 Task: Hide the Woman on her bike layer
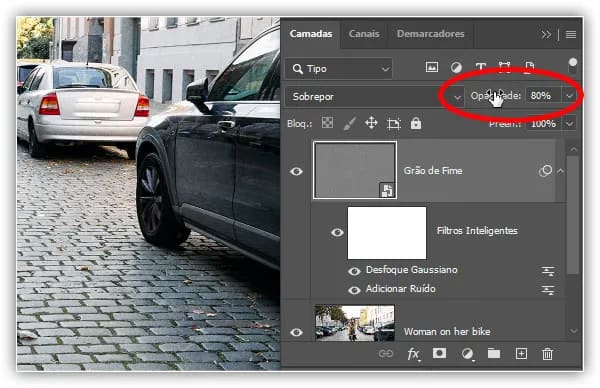296,333
